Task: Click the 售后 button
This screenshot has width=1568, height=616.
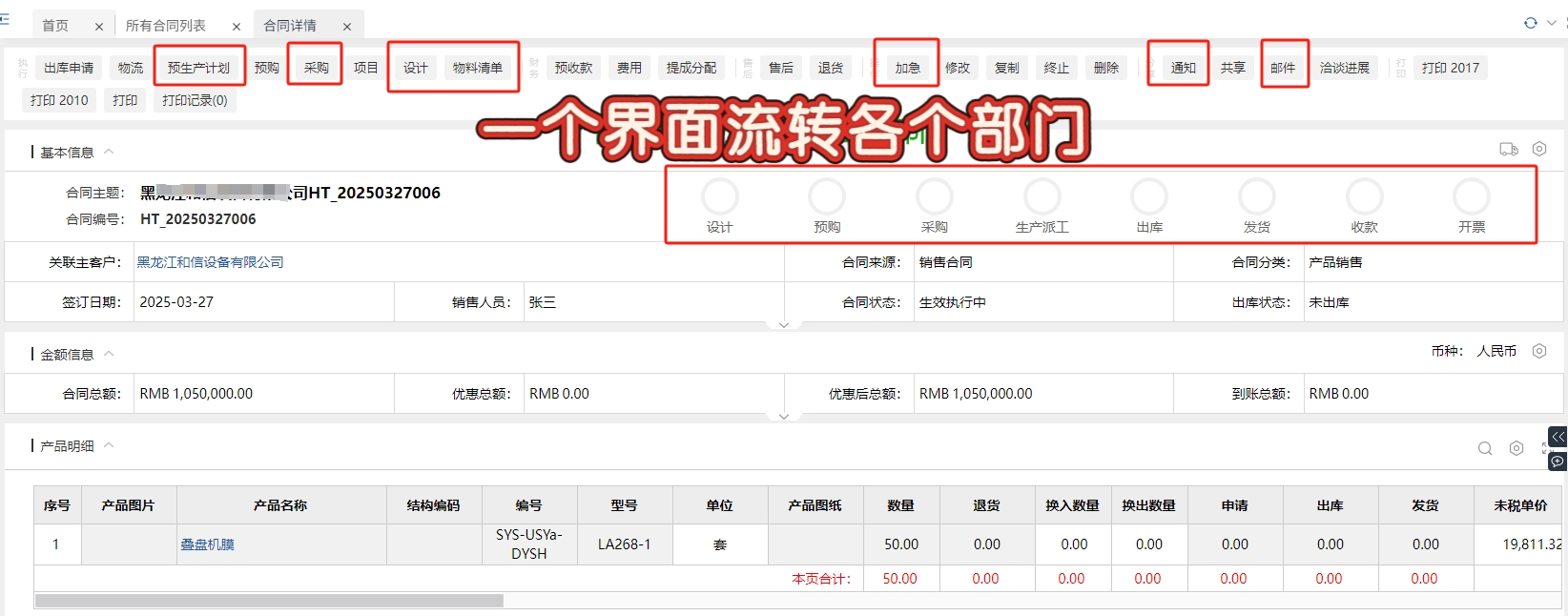Action: pos(781,68)
